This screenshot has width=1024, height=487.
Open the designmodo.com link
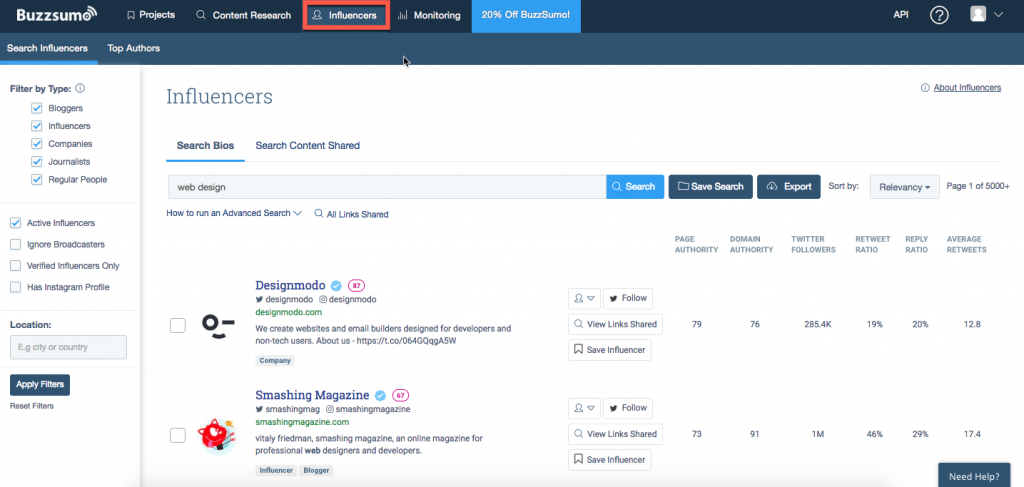tap(288, 312)
